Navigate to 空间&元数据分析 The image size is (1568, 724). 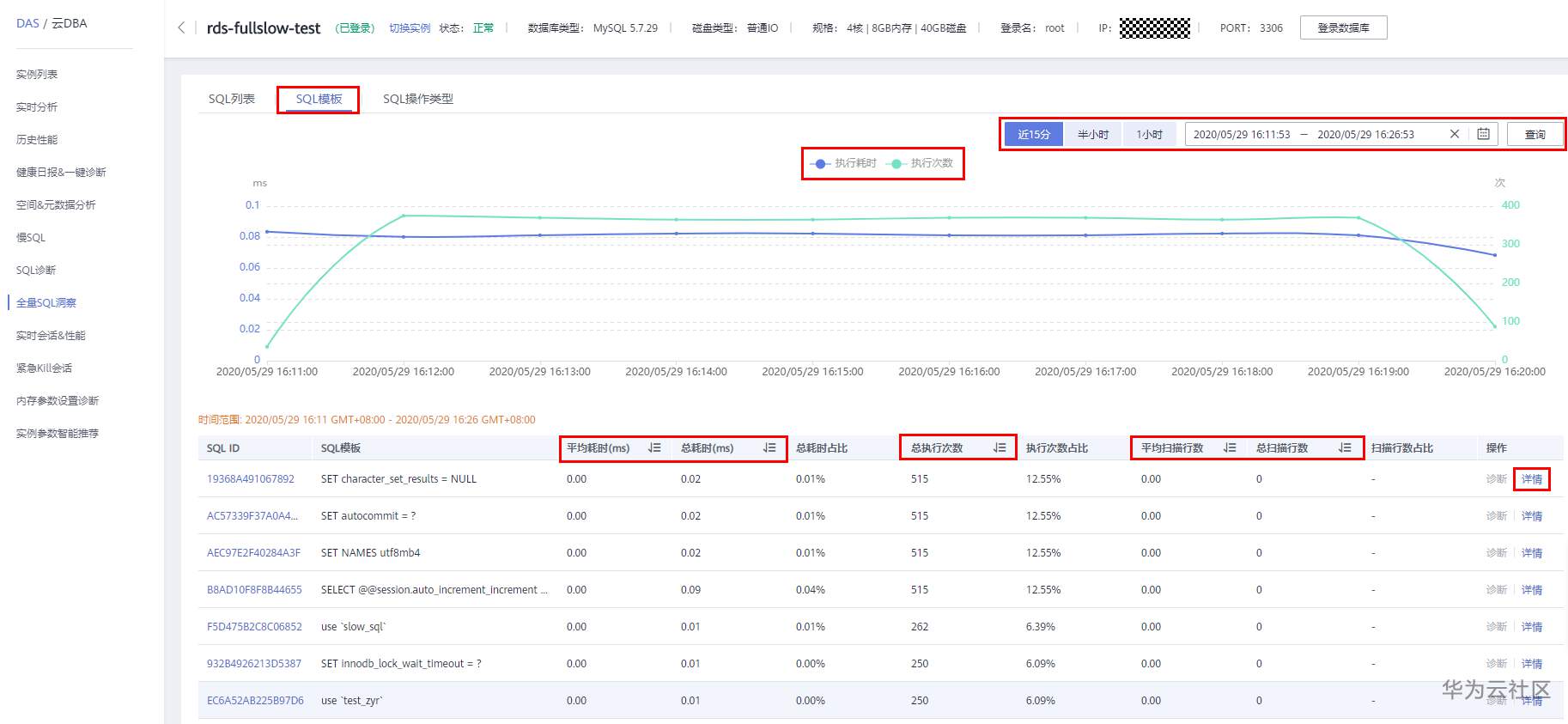point(56,205)
